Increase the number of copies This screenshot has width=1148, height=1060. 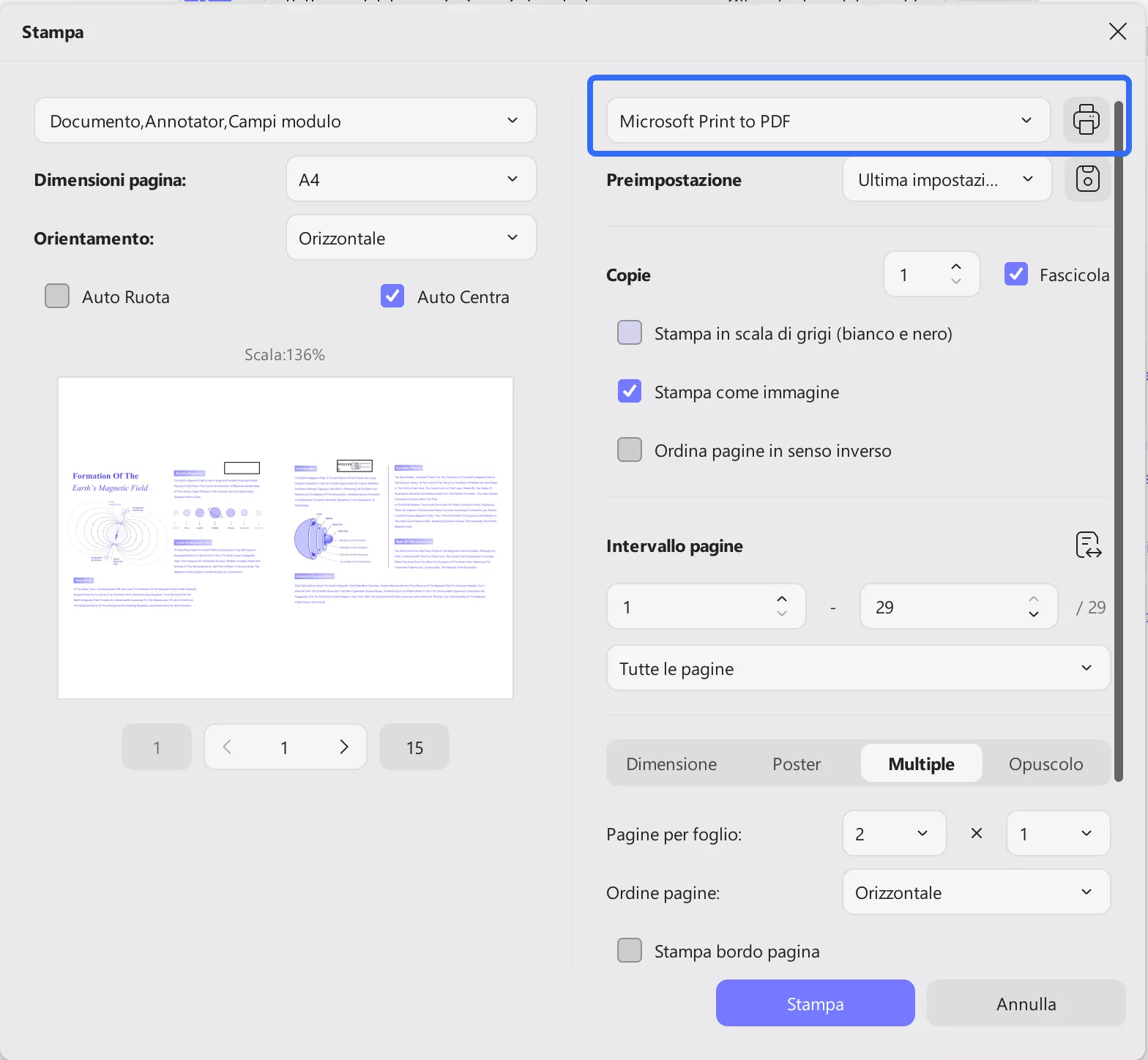tap(956, 267)
